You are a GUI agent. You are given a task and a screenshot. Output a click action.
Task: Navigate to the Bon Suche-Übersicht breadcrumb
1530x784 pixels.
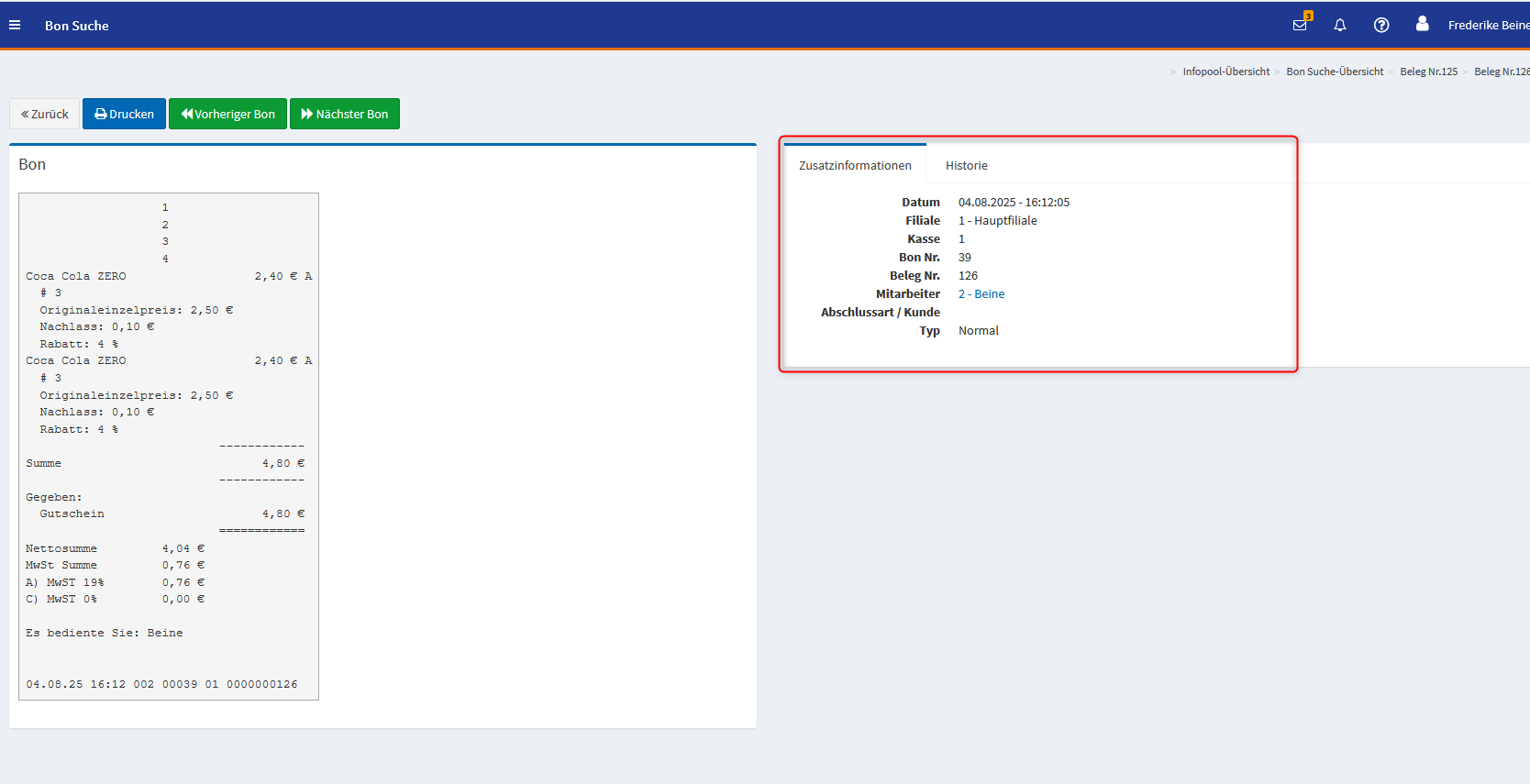(1334, 72)
